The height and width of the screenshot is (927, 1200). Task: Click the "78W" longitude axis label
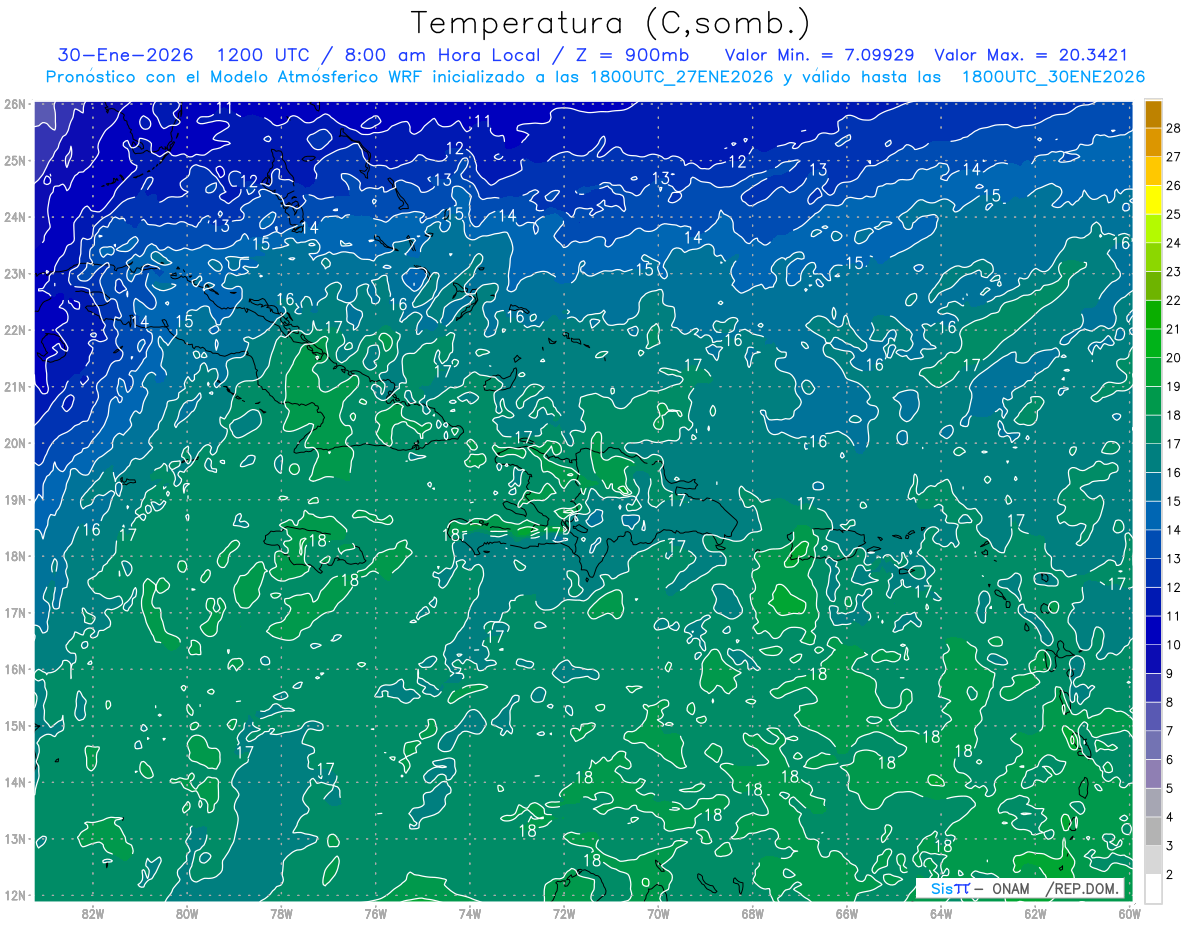pos(281,913)
